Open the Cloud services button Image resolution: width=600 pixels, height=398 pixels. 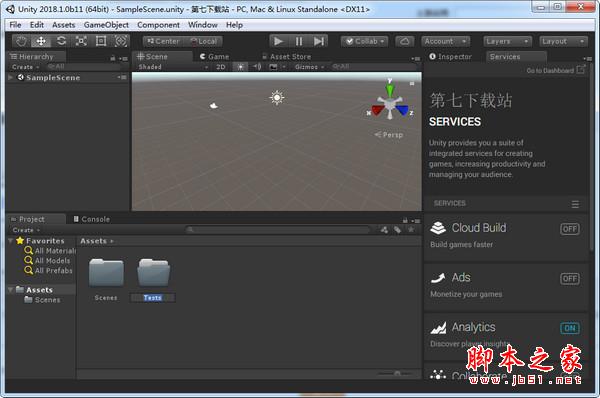(x=404, y=41)
